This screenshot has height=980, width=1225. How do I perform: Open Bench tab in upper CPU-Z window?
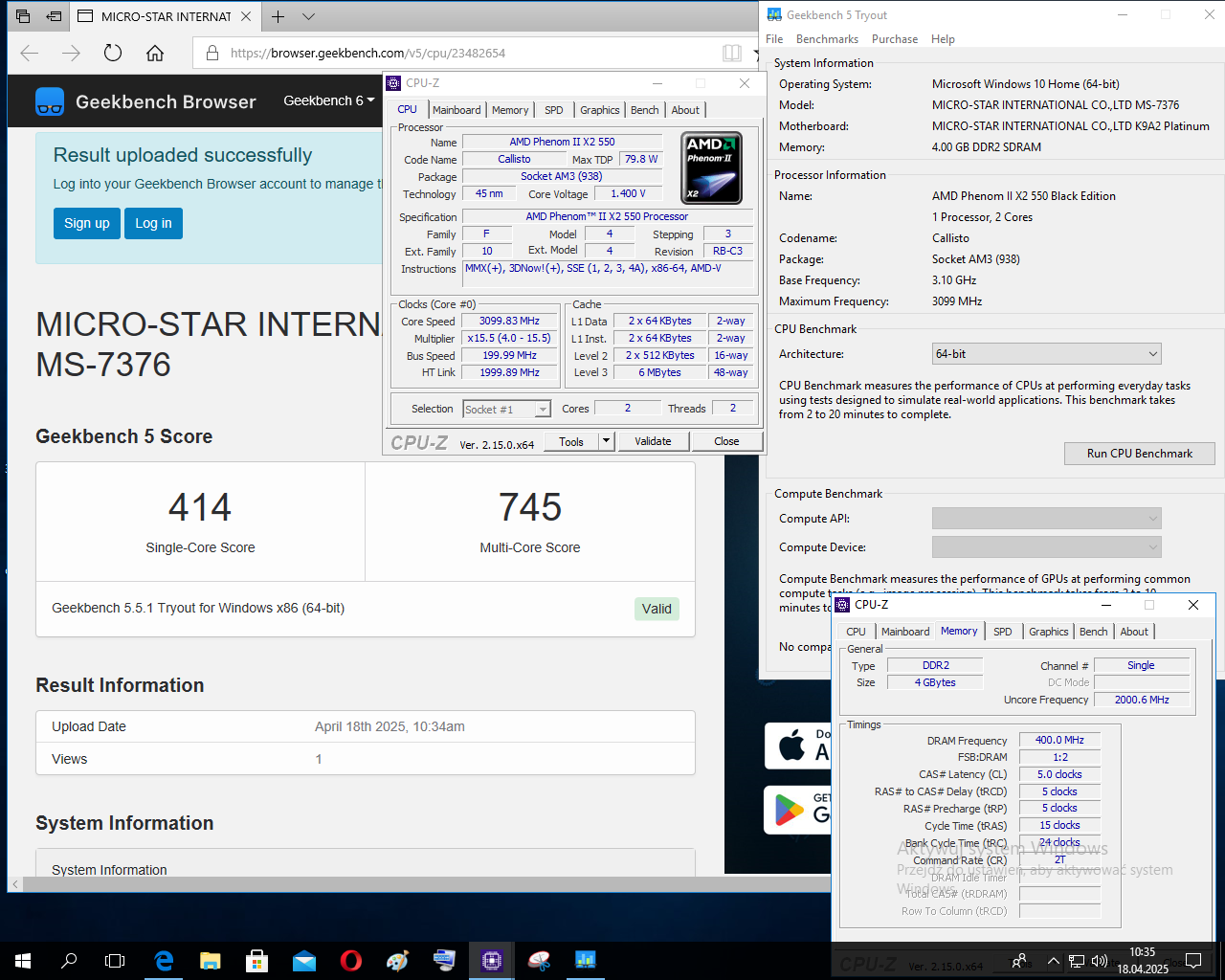pos(644,110)
